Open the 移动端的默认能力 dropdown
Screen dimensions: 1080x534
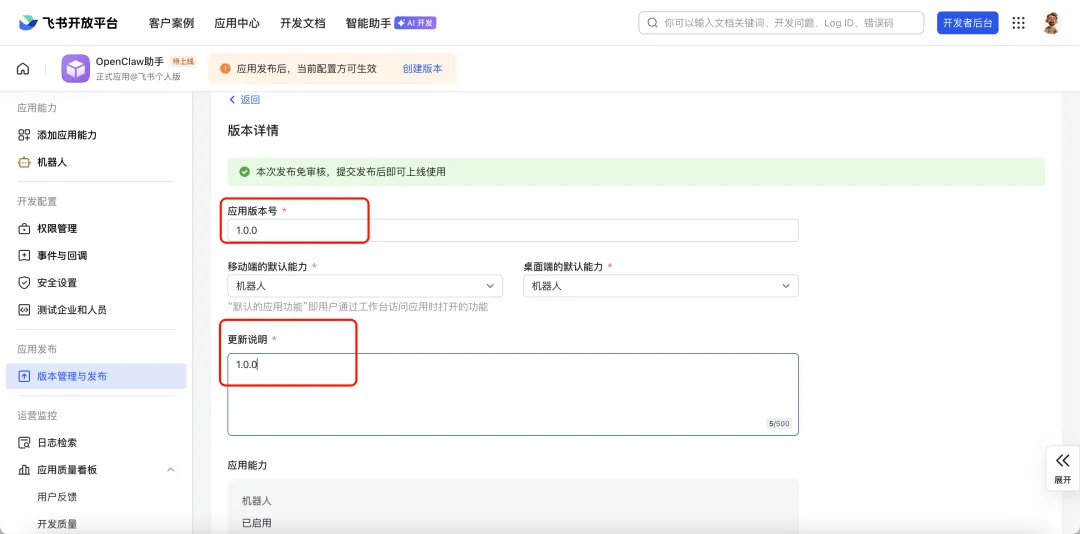(x=365, y=286)
